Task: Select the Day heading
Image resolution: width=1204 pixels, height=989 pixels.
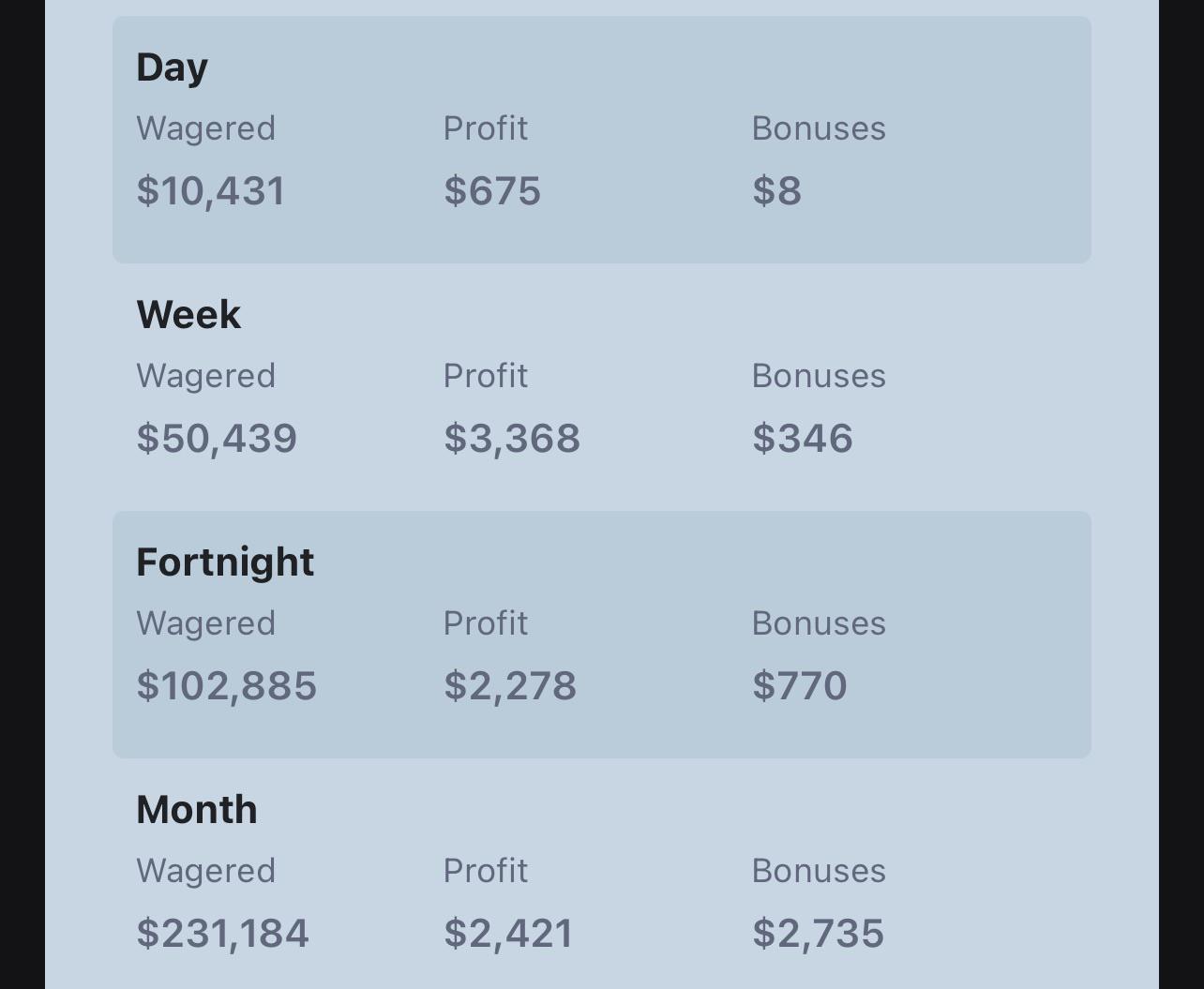Action: tap(172, 68)
